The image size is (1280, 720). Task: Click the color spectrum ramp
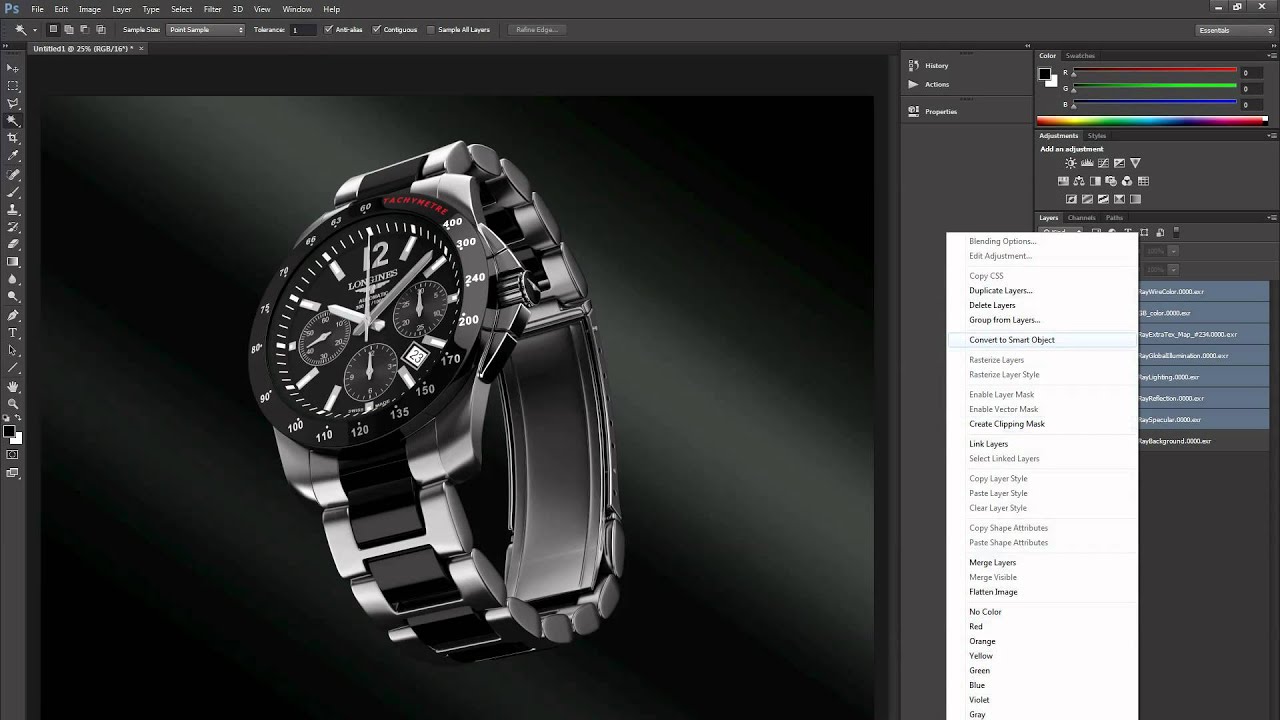click(1152, 121)
